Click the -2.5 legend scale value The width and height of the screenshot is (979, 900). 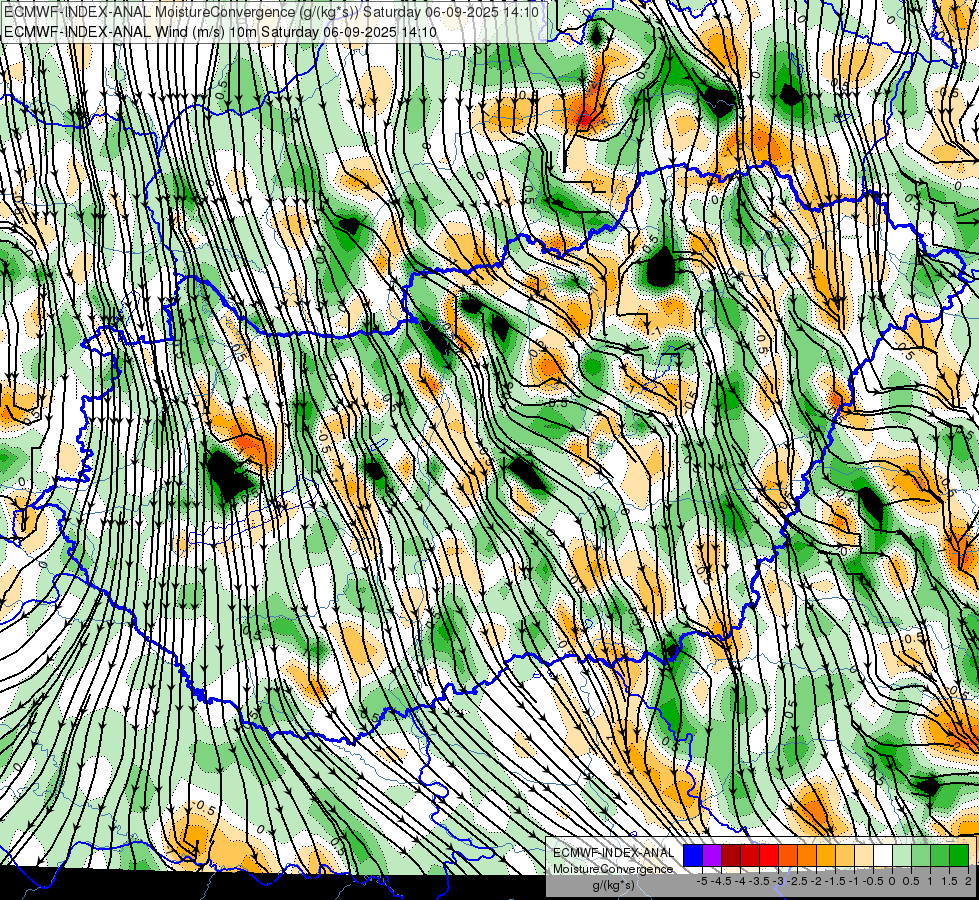pyautogui.click(x=797, y=881)
